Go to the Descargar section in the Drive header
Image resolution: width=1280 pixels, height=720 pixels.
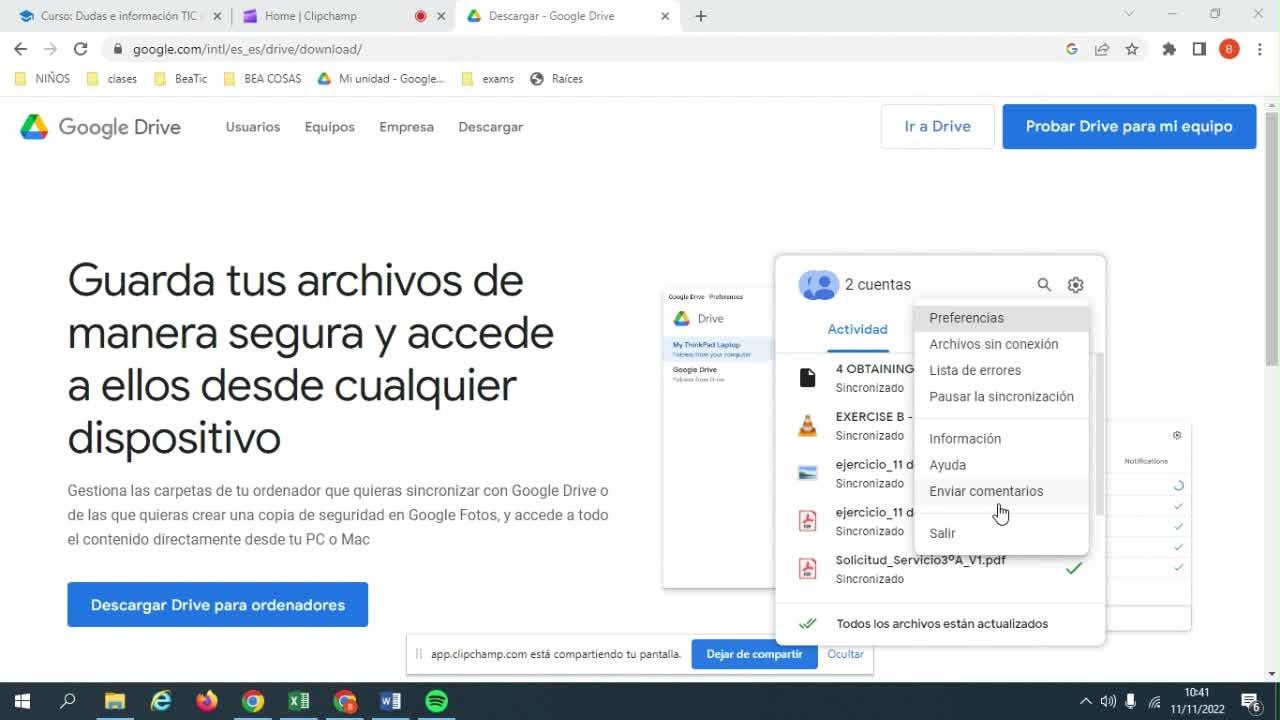point(491,127)
